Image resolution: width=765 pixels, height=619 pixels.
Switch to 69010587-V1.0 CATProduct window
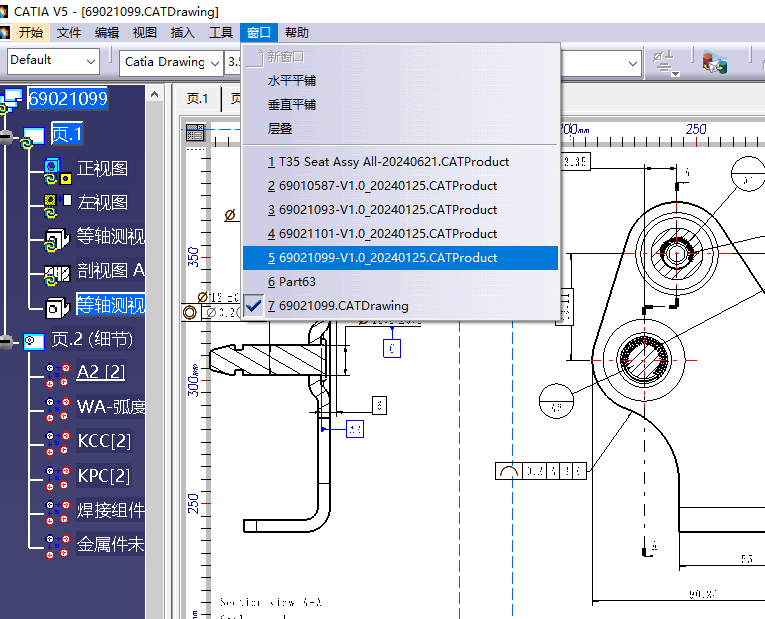point(400,185)
